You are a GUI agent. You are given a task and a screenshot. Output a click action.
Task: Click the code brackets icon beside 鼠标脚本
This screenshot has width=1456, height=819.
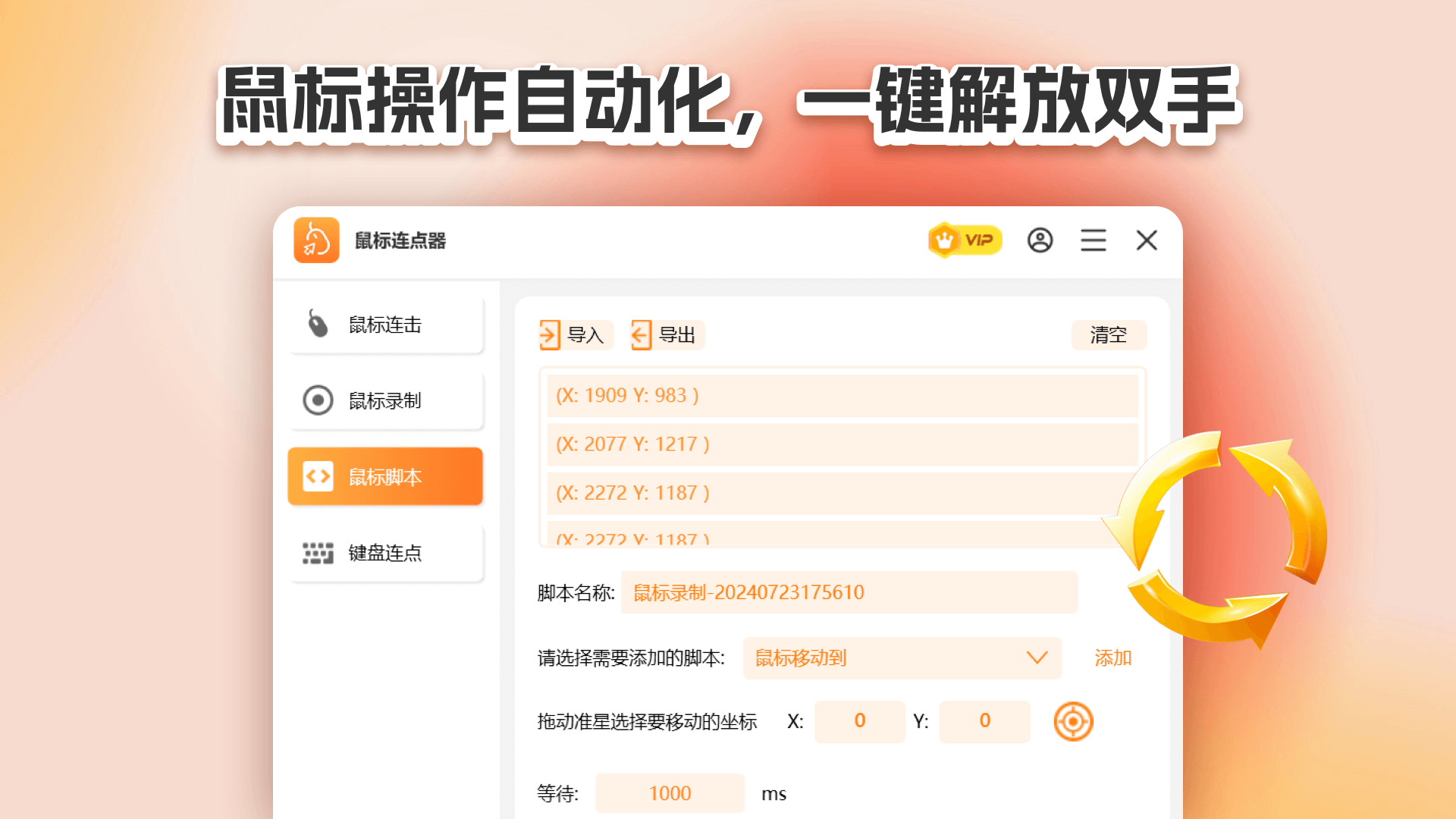click(318, 476)
